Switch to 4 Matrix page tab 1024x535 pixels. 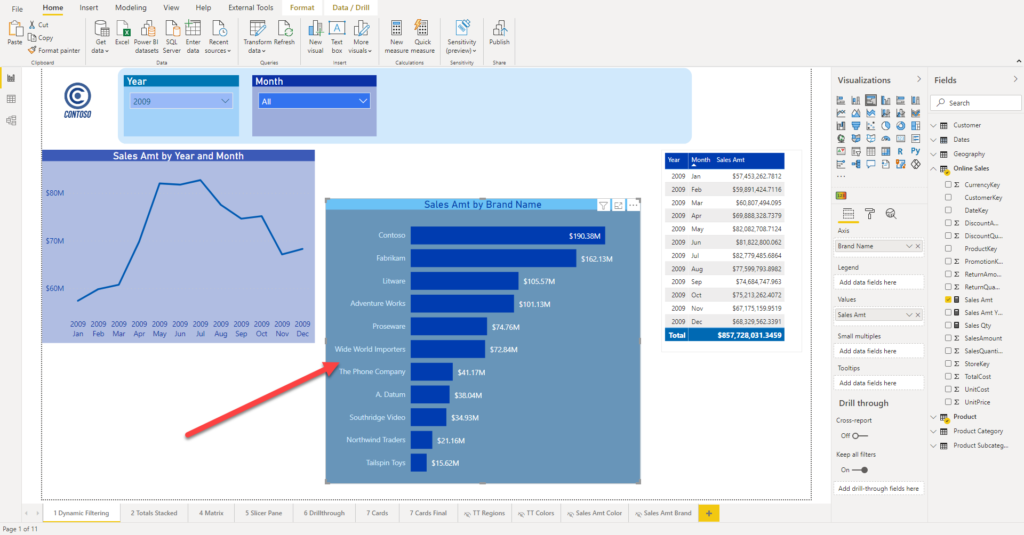pos(211,513)
